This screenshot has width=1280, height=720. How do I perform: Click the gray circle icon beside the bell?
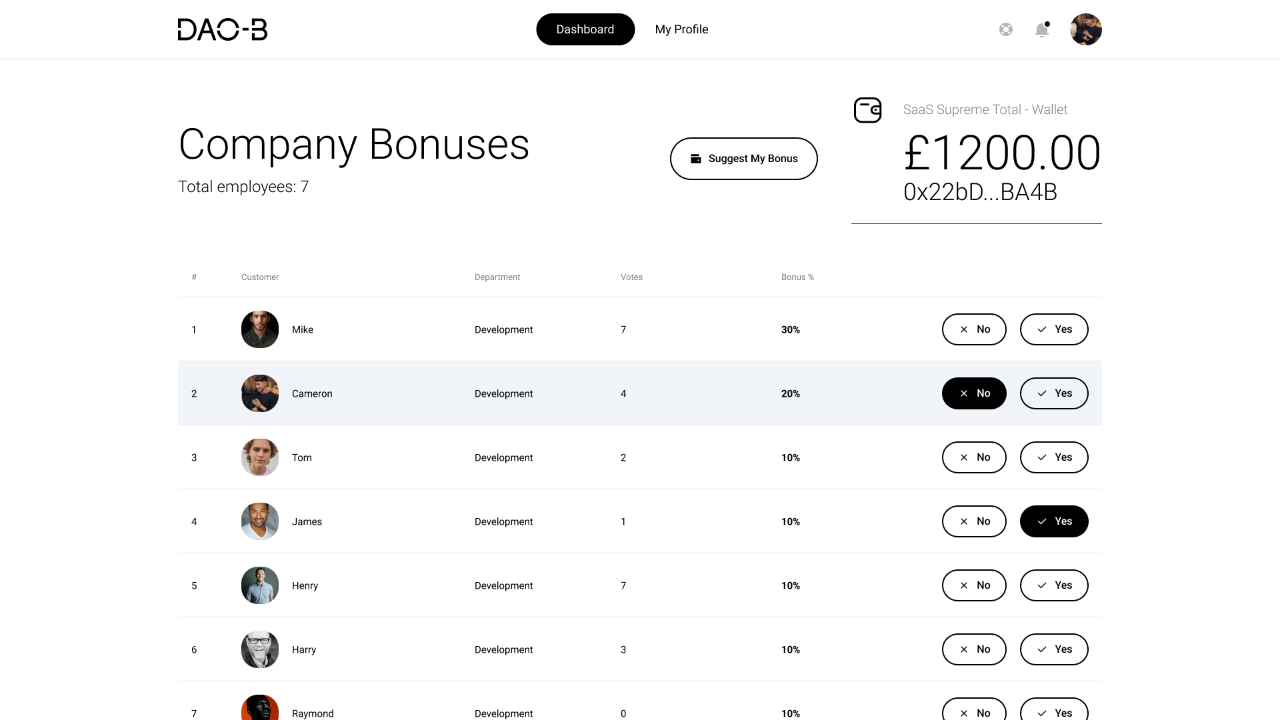(x=1006, y=29)
